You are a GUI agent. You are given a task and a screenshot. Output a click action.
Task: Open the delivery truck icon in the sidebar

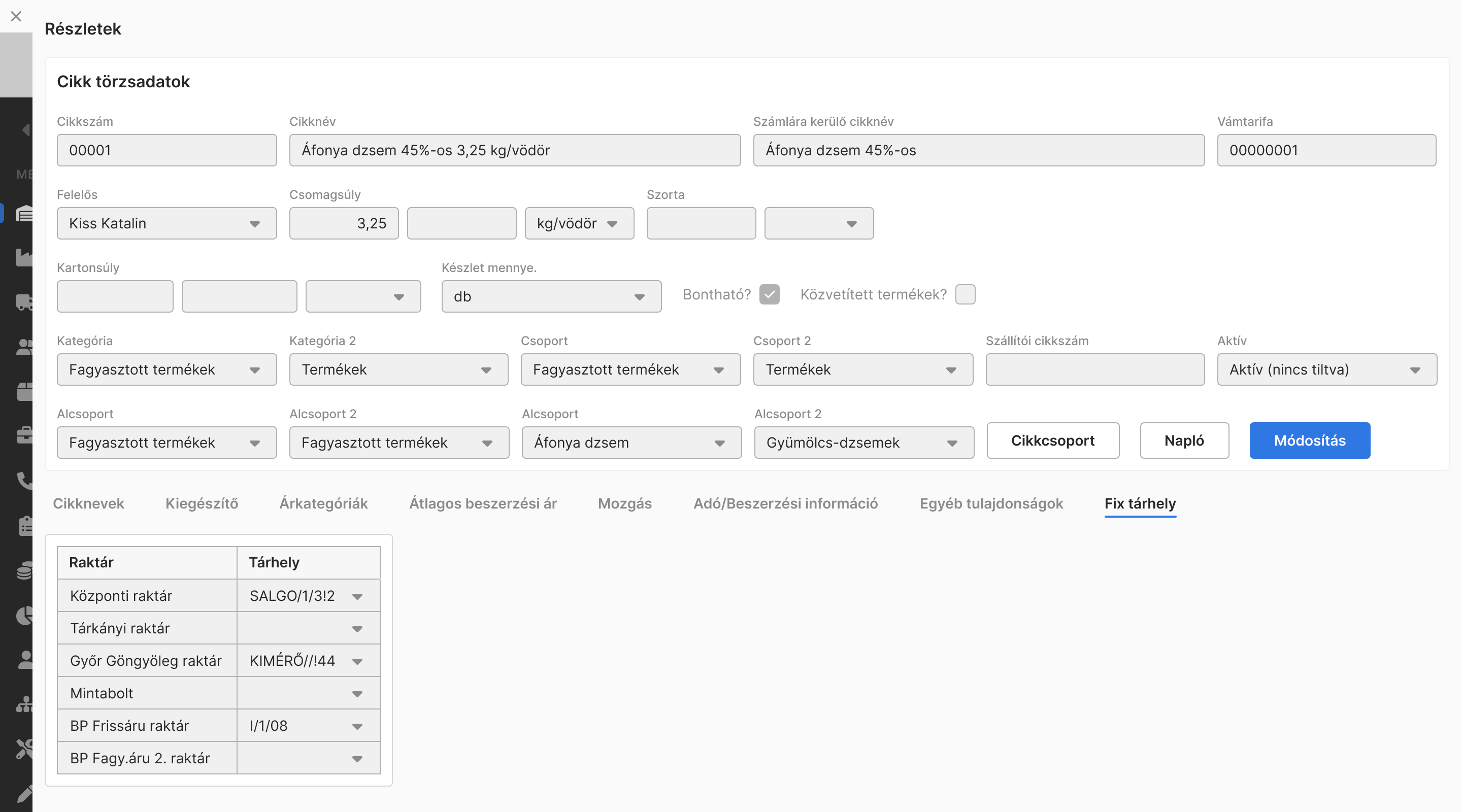coord(24,302)
